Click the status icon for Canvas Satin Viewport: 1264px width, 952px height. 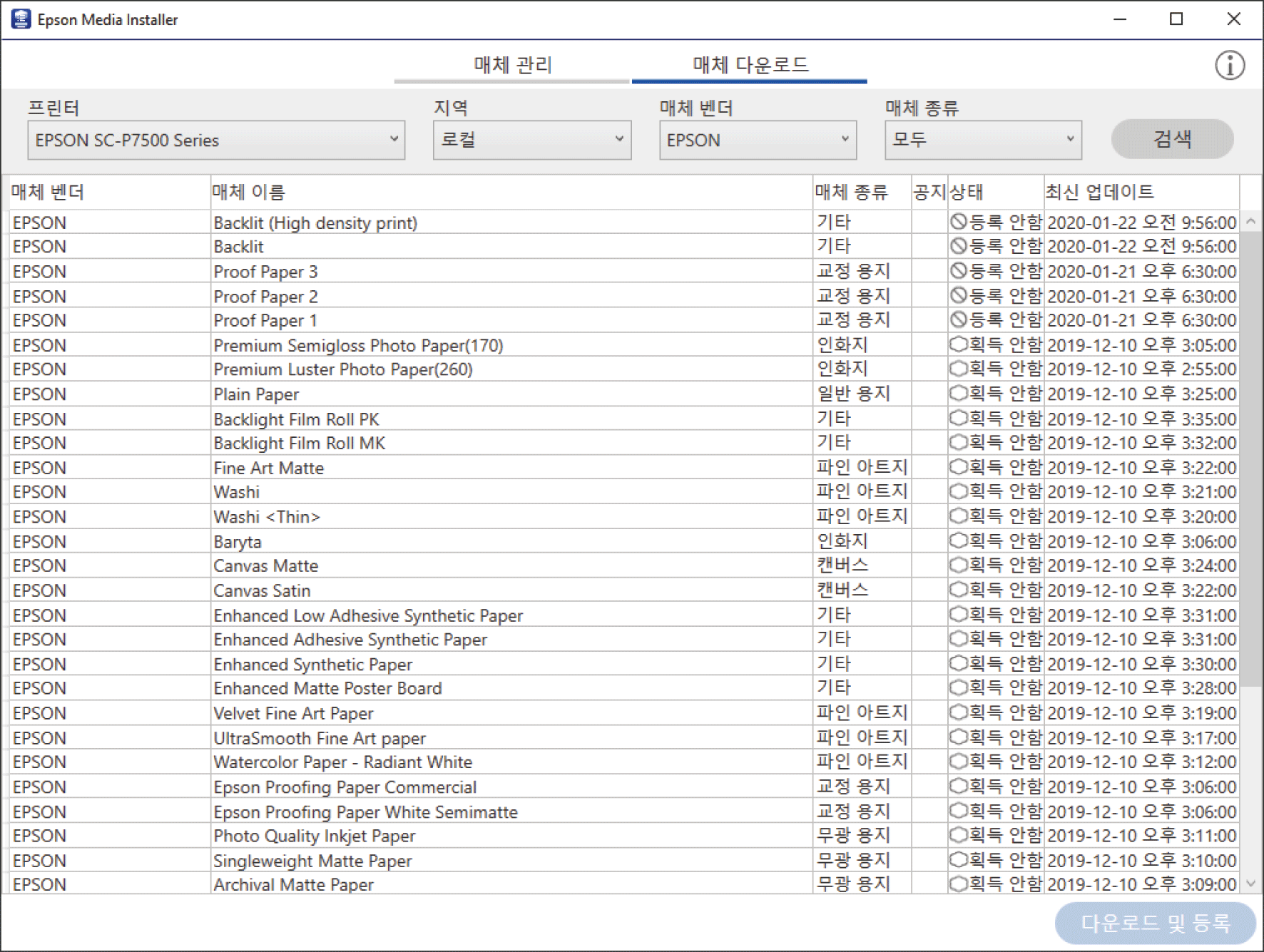click(959, 590)
